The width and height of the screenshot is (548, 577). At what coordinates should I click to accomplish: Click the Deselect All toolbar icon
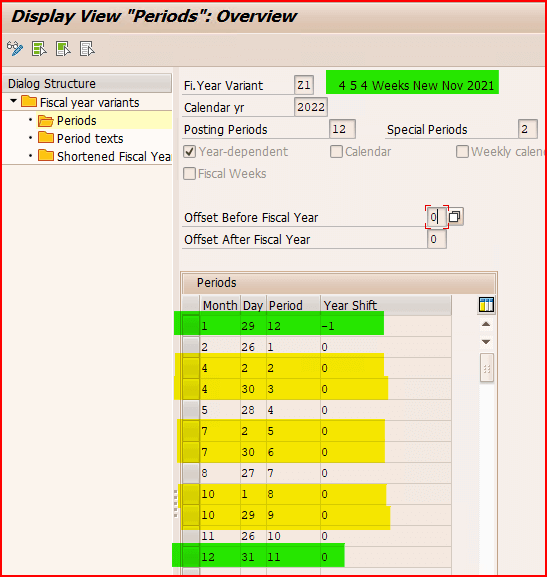click(x=87, y=49)
